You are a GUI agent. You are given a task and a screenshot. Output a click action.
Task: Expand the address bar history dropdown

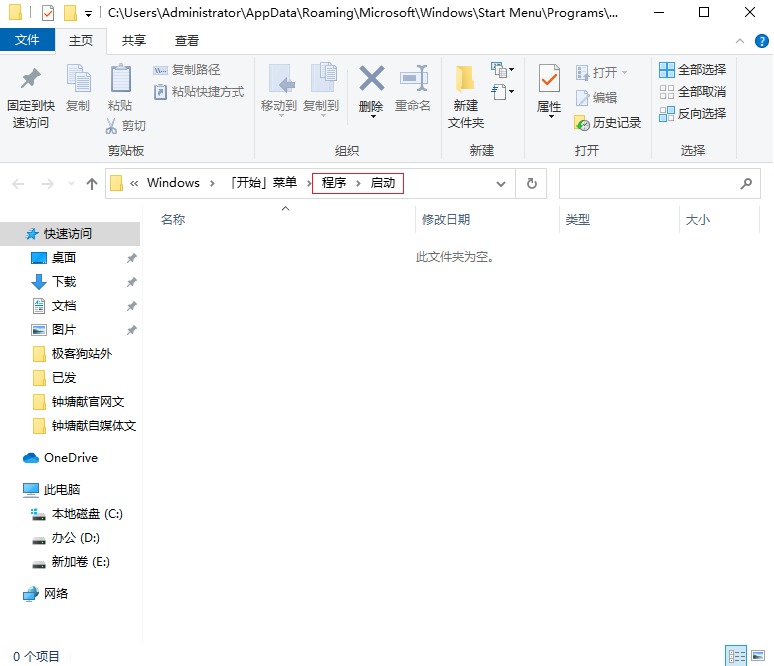point(501,184)
